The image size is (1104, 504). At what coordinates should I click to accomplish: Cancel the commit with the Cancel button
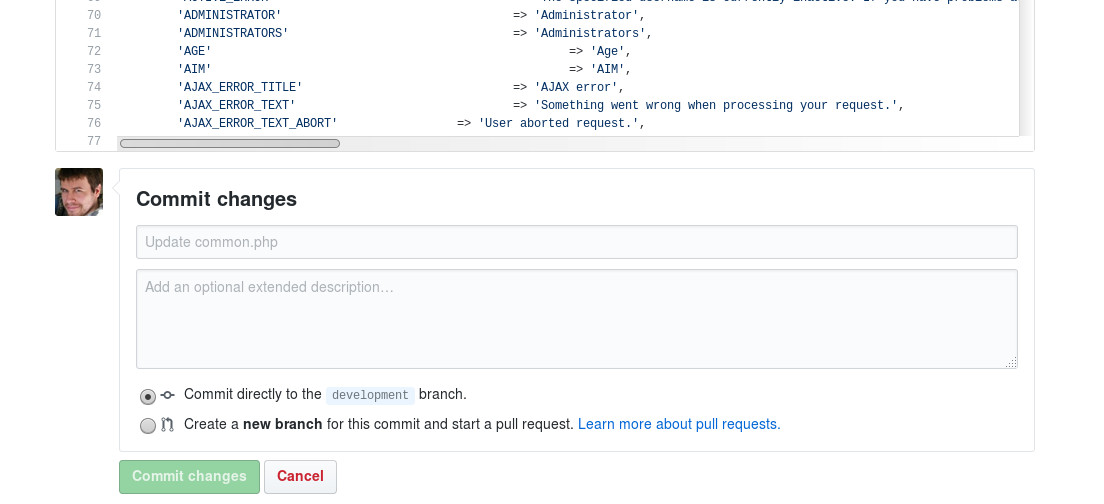(x=300, y=477)
